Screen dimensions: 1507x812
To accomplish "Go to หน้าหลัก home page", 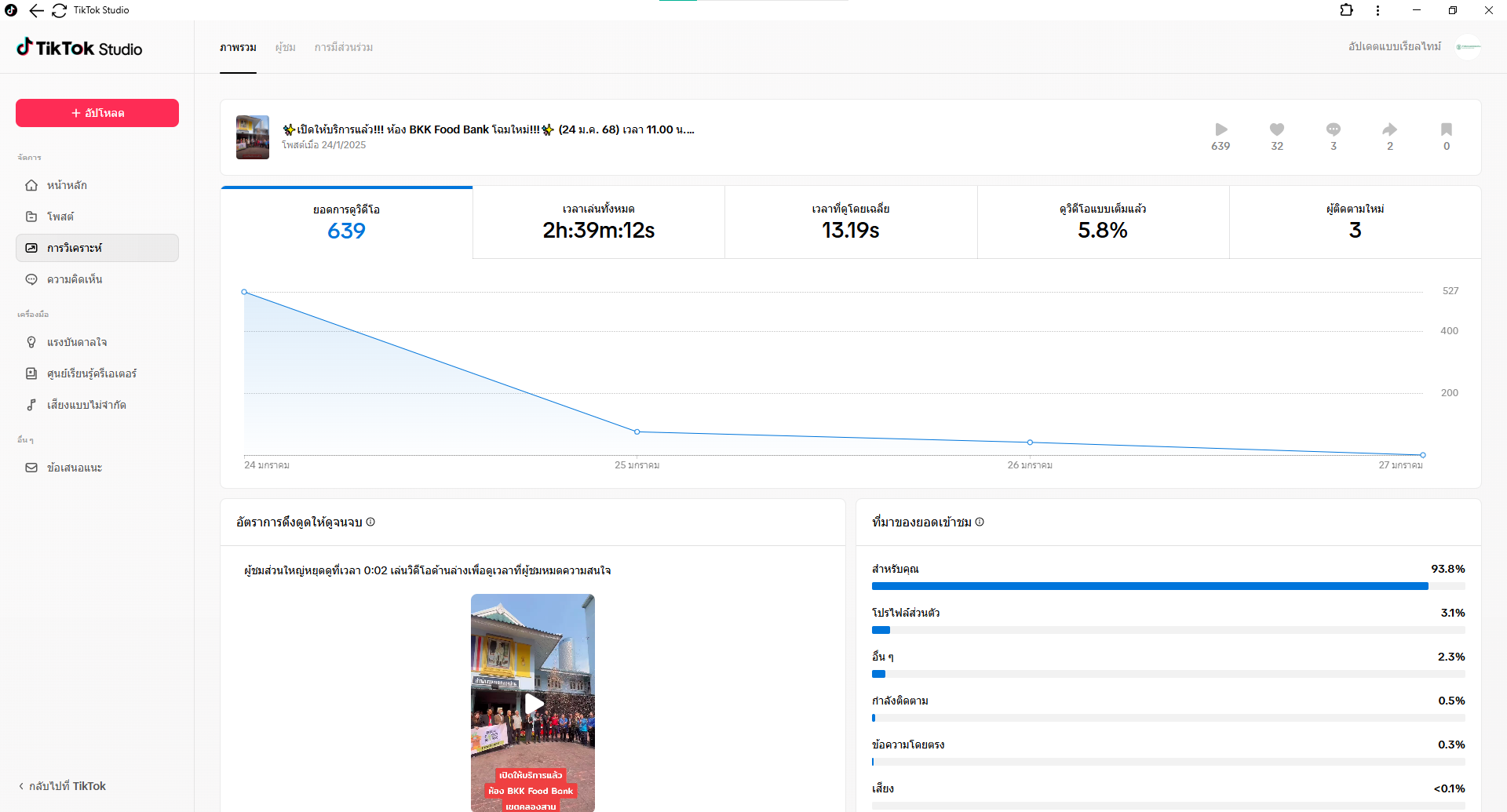I will click(x=97, y=185).
